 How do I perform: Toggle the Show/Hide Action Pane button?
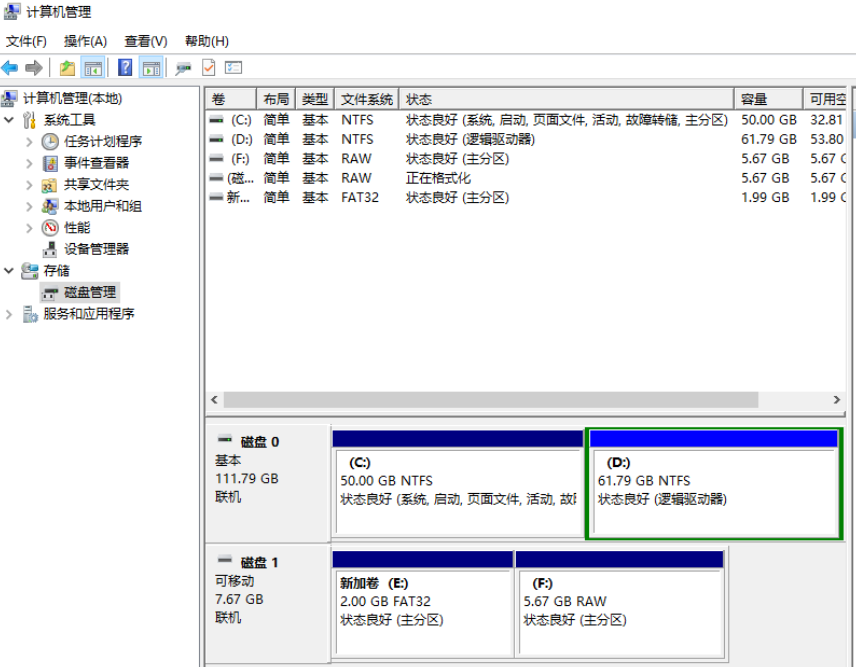151,68
